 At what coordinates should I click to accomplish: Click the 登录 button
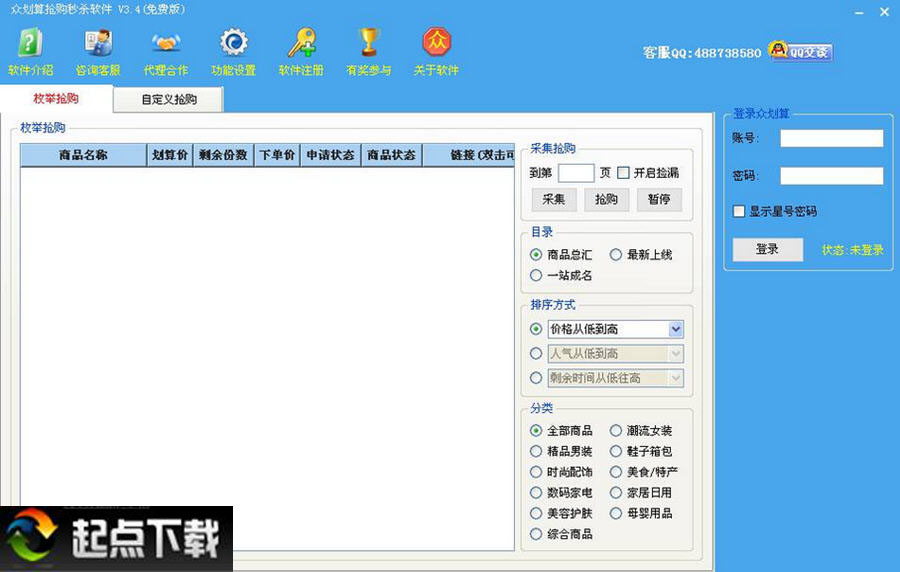[x=767, y=249]
